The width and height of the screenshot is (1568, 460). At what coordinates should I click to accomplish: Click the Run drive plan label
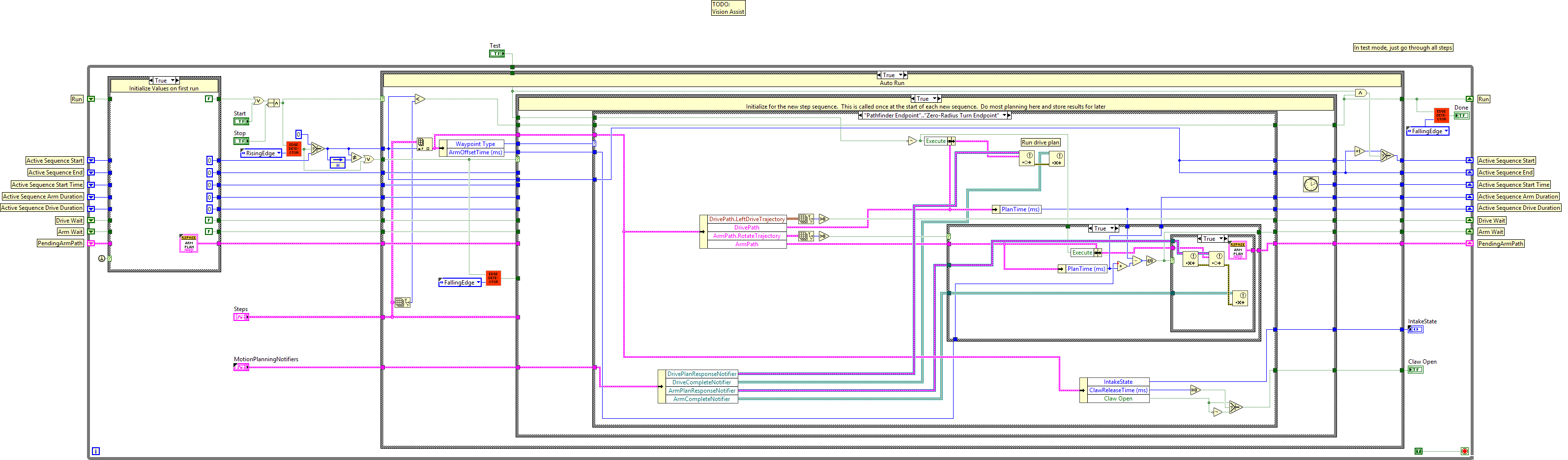click(1040, 143)
